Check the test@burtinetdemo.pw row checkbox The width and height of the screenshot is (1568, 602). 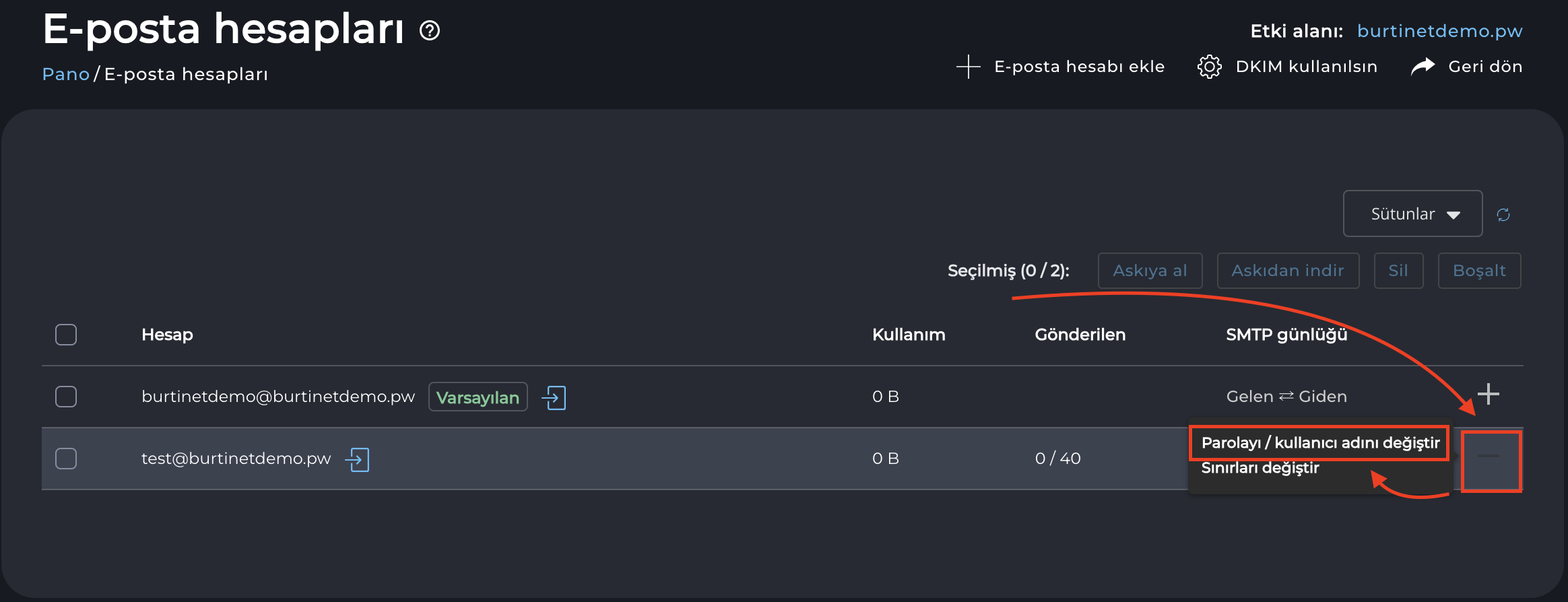click(66, 459)
